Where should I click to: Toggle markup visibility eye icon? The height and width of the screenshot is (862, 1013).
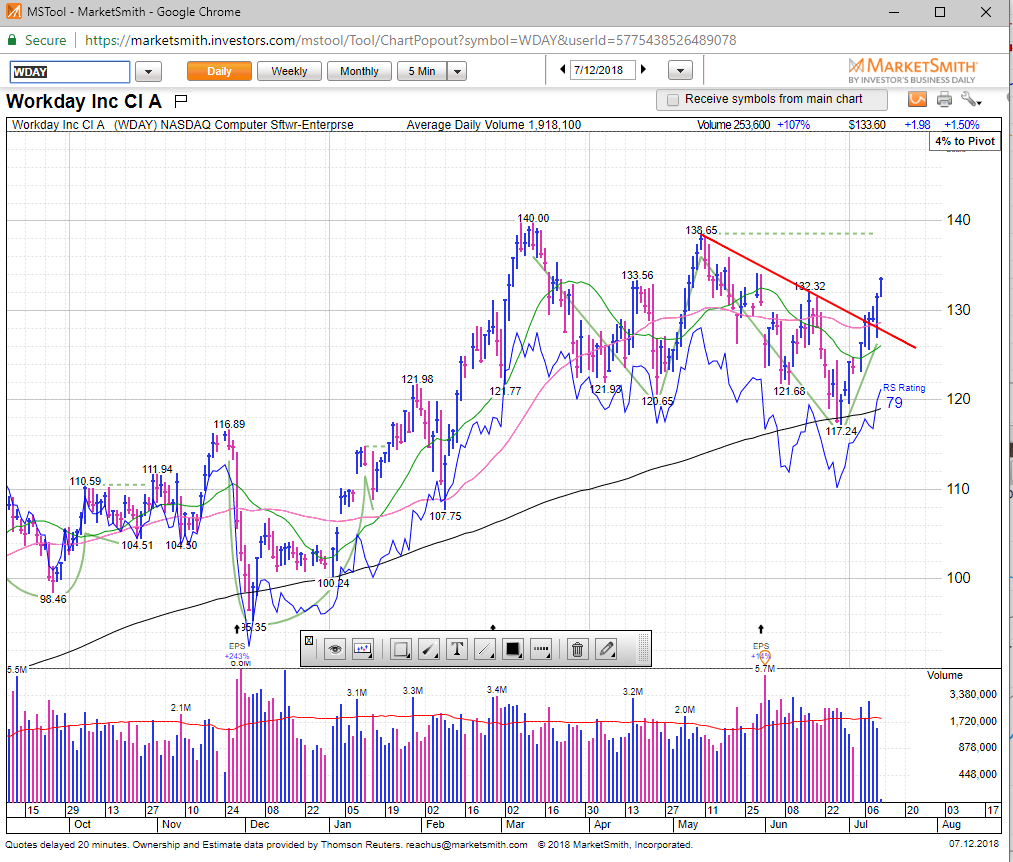point(335,649)
